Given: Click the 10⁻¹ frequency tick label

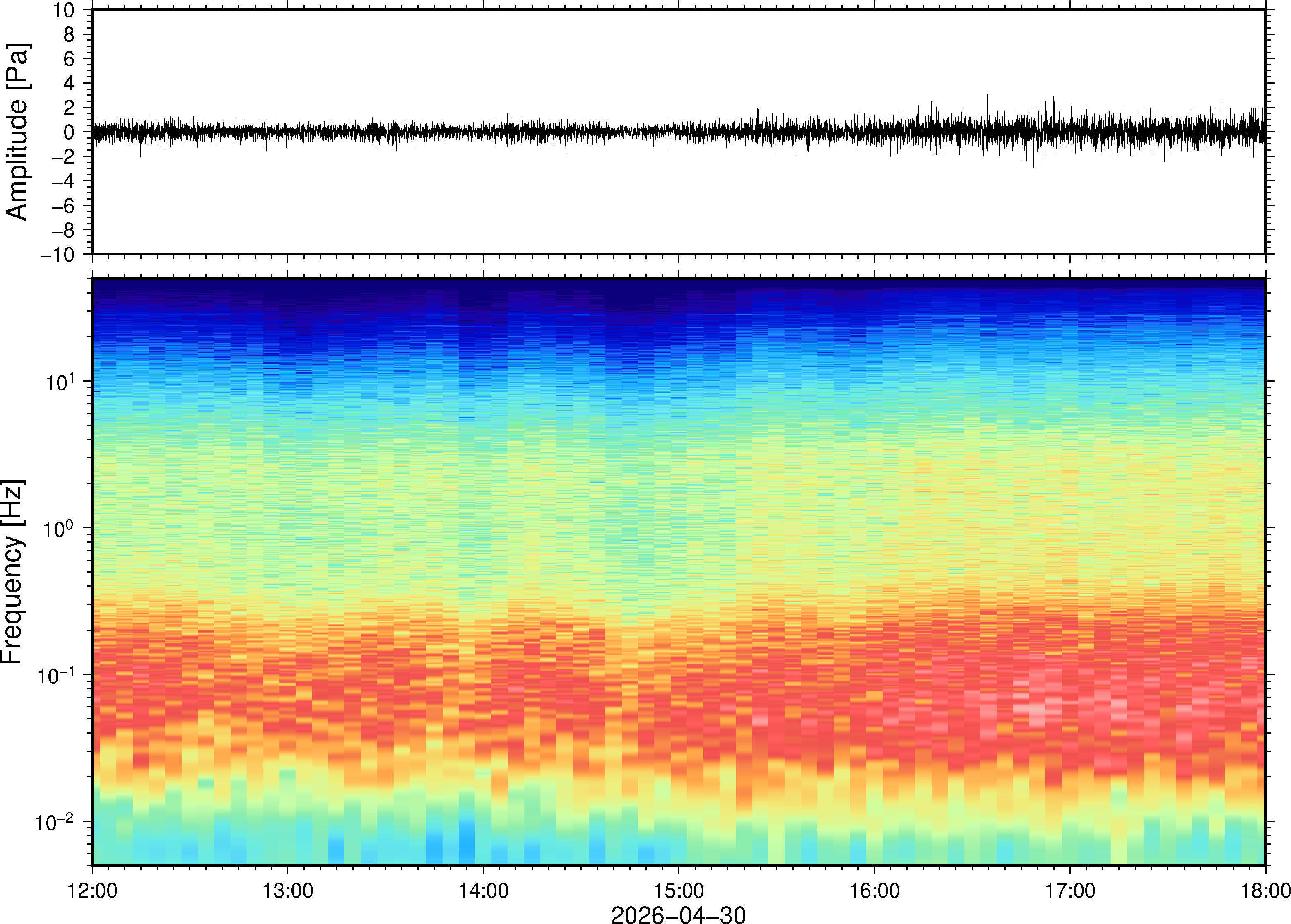Looking at the screenshot, I should (x=56, y=675).
